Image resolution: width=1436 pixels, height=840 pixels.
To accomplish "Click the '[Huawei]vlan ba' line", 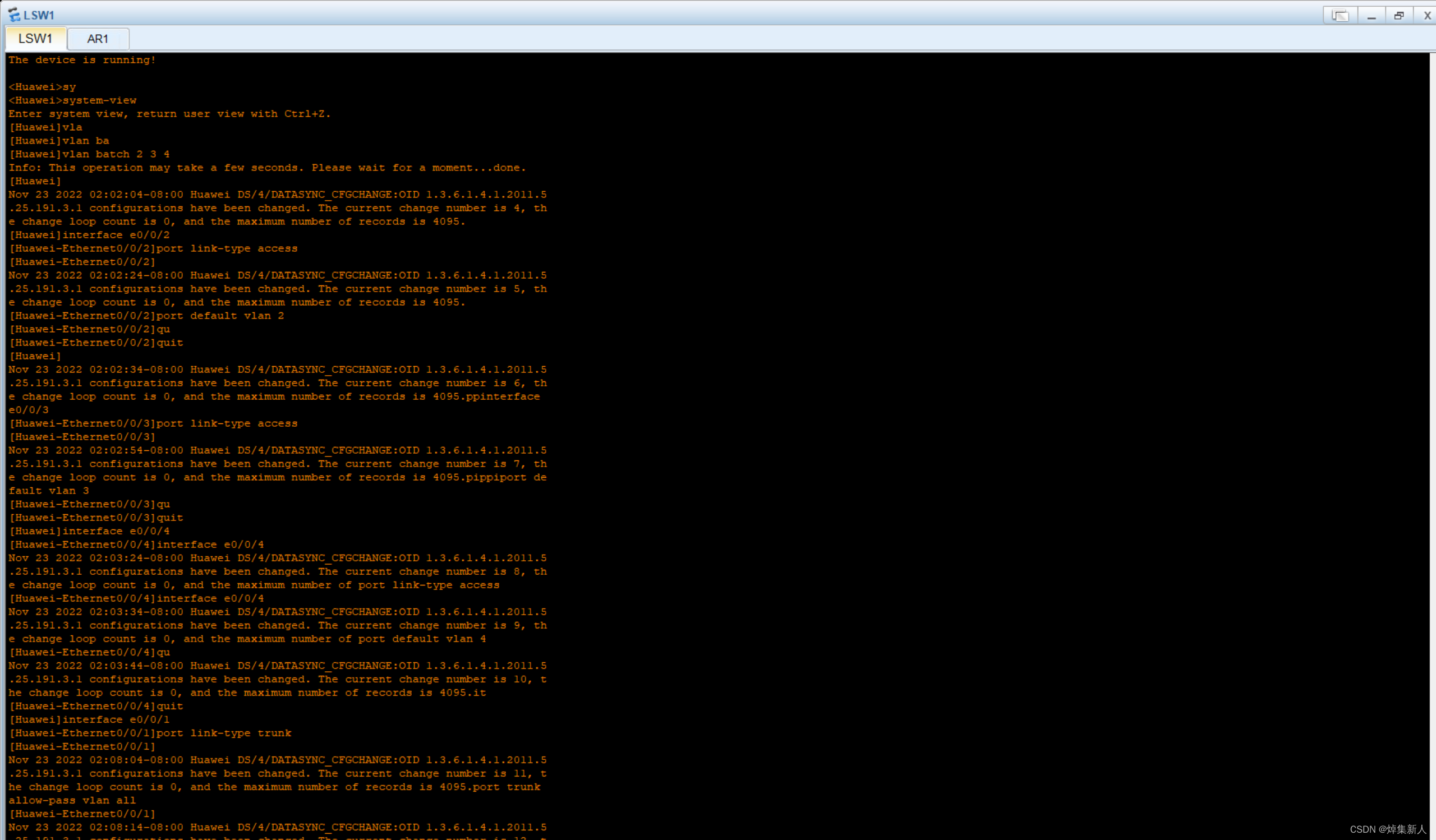I will (59, 141).
